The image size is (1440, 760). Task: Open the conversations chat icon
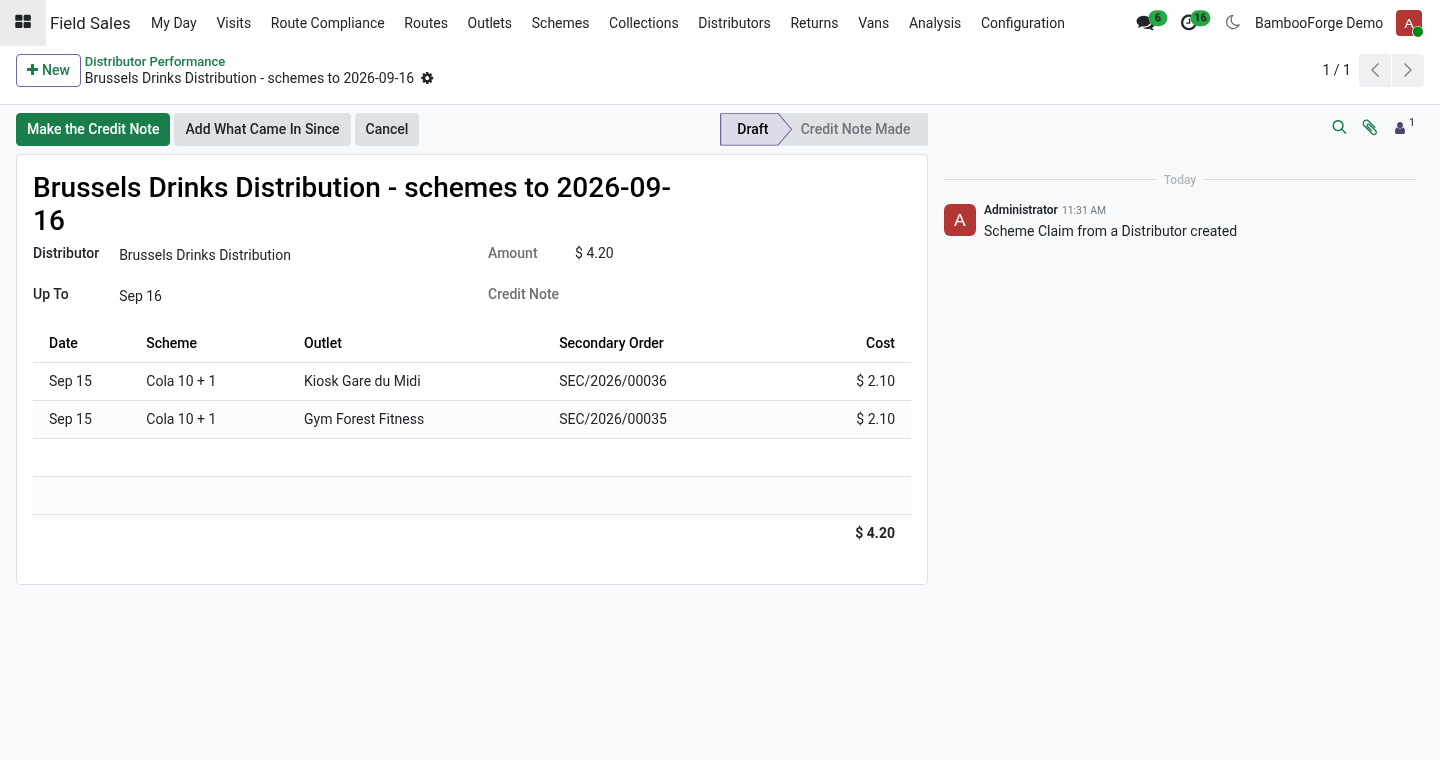[1145, 23]
